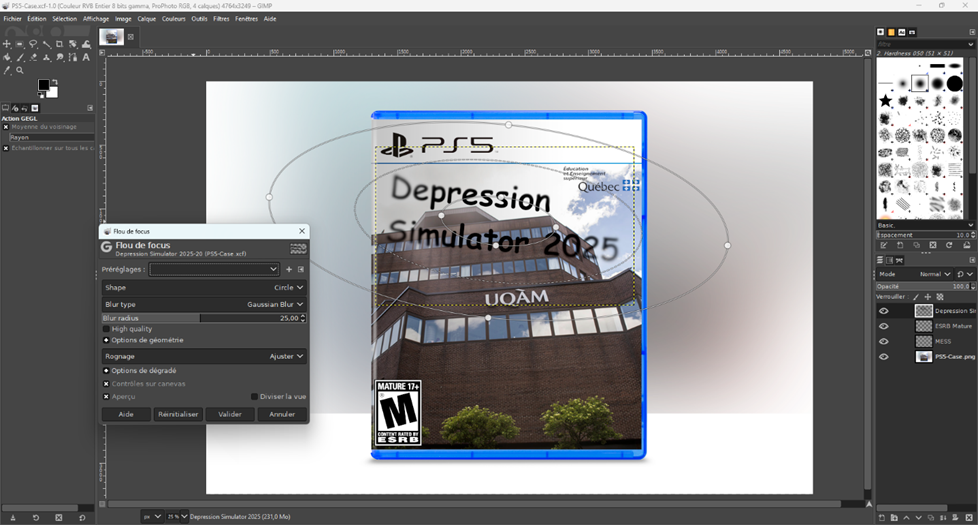Click the Blur radius slider

click(x=200, y=318)
